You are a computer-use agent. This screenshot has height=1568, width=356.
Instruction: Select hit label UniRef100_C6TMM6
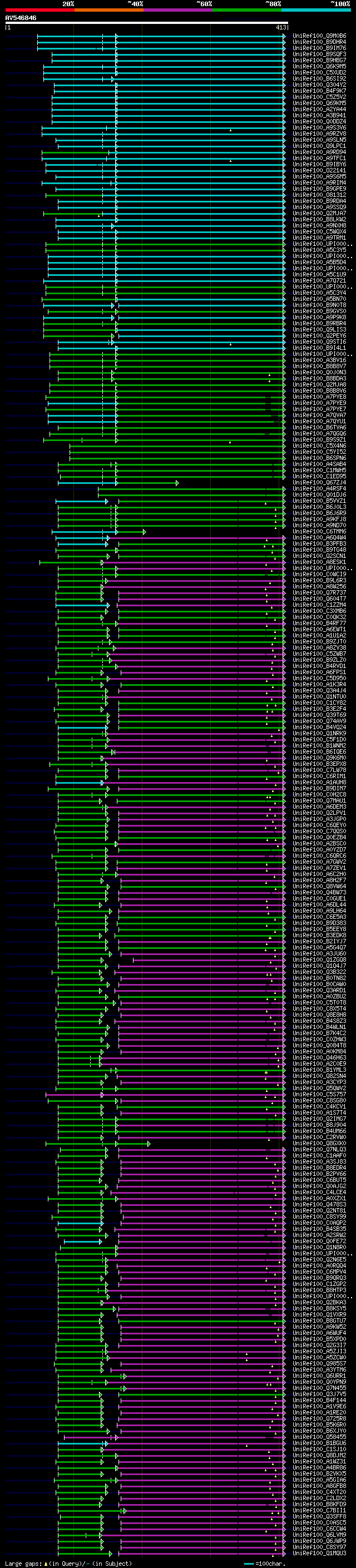(319, 531)
